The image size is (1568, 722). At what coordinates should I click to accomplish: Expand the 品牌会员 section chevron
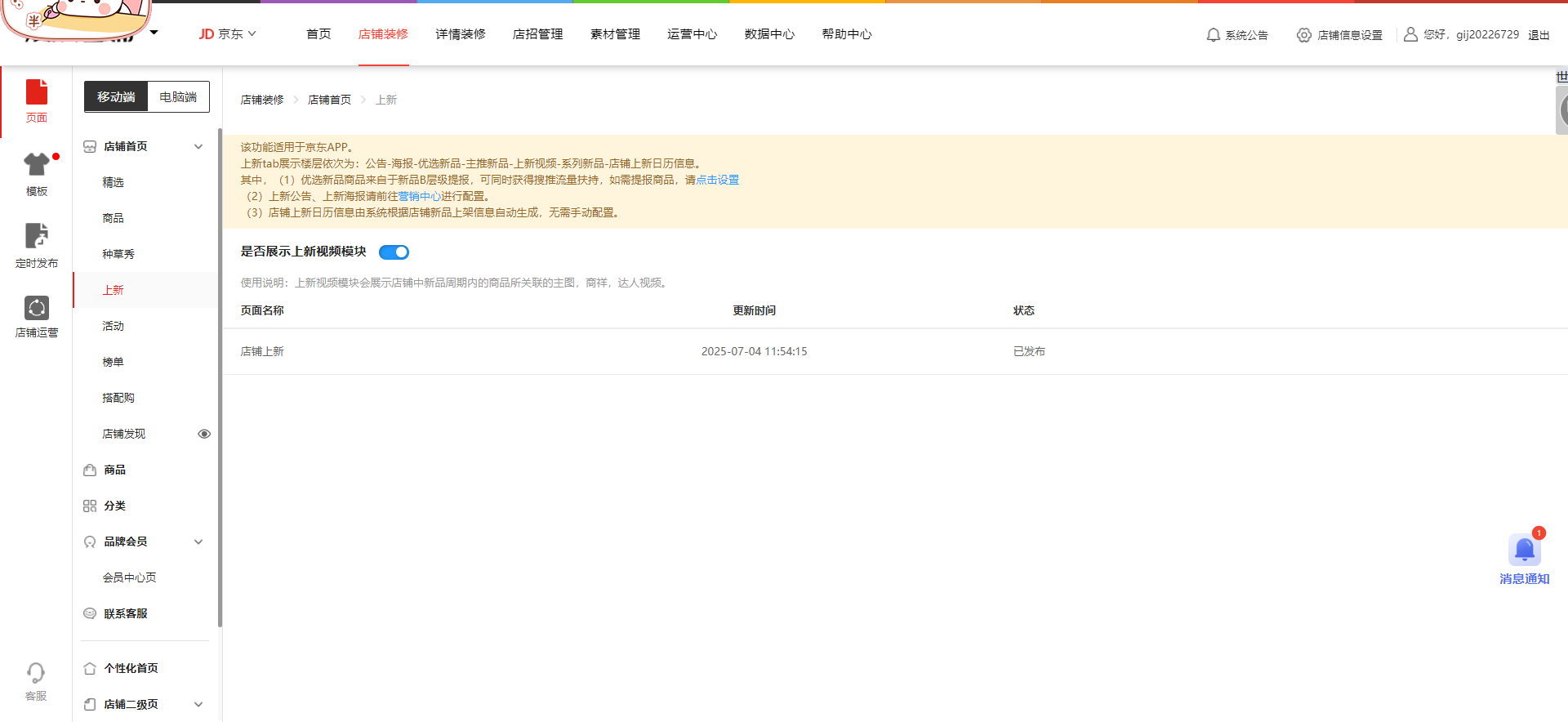coord(198,542)
